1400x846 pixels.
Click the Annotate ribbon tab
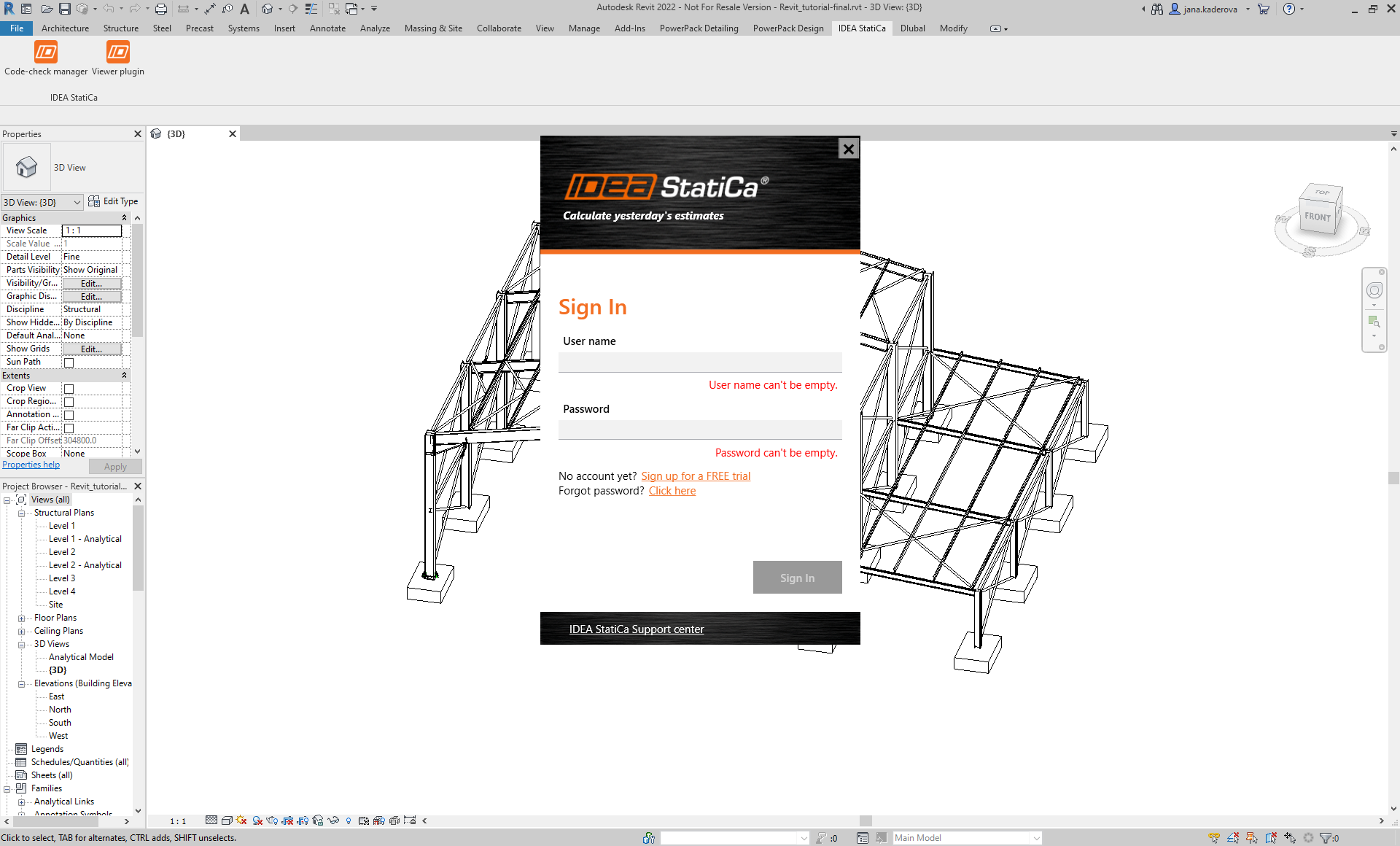[327, 28]
